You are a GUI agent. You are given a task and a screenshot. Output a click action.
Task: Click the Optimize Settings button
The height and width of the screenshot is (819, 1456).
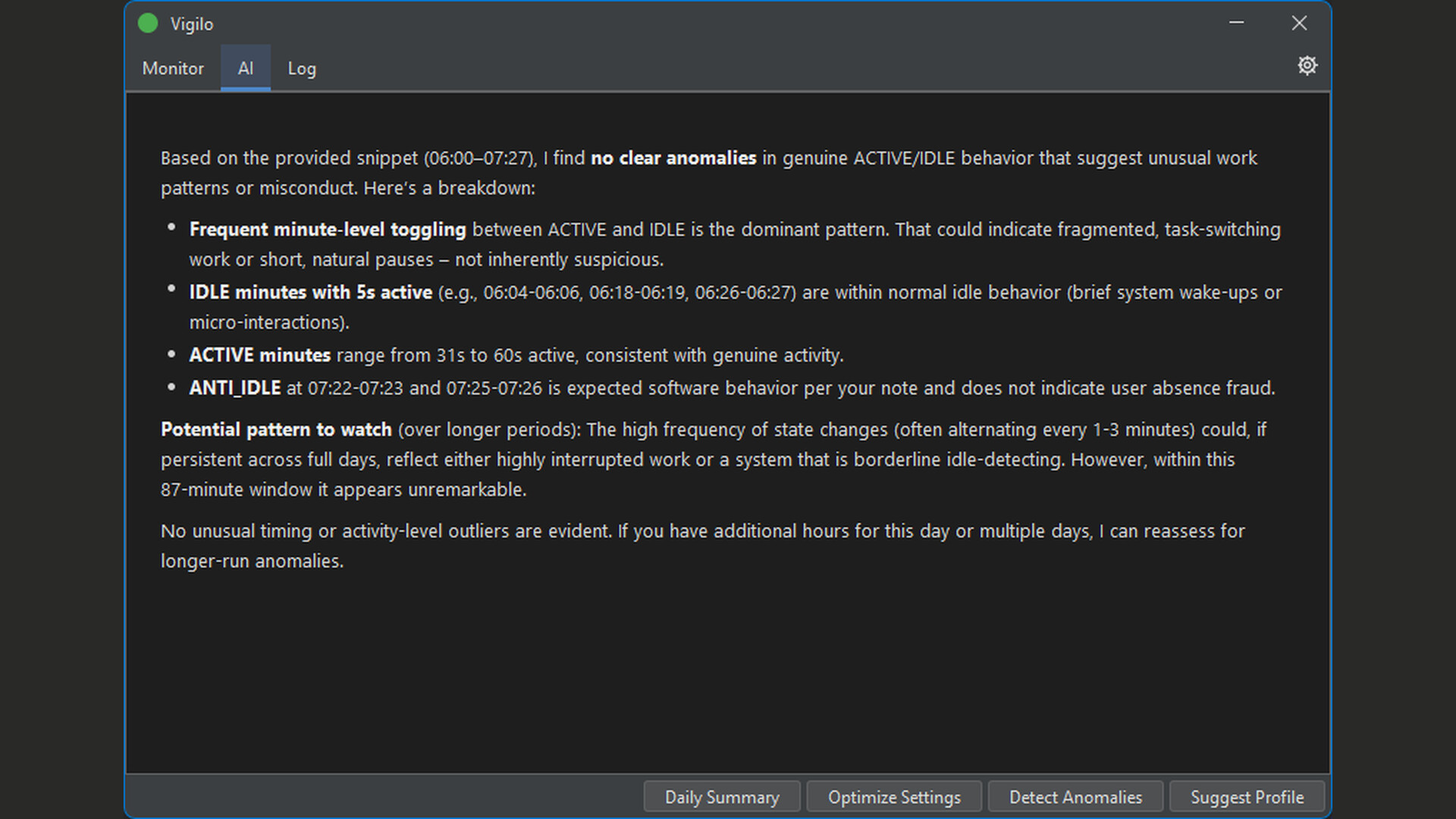[x=894, y=797]
